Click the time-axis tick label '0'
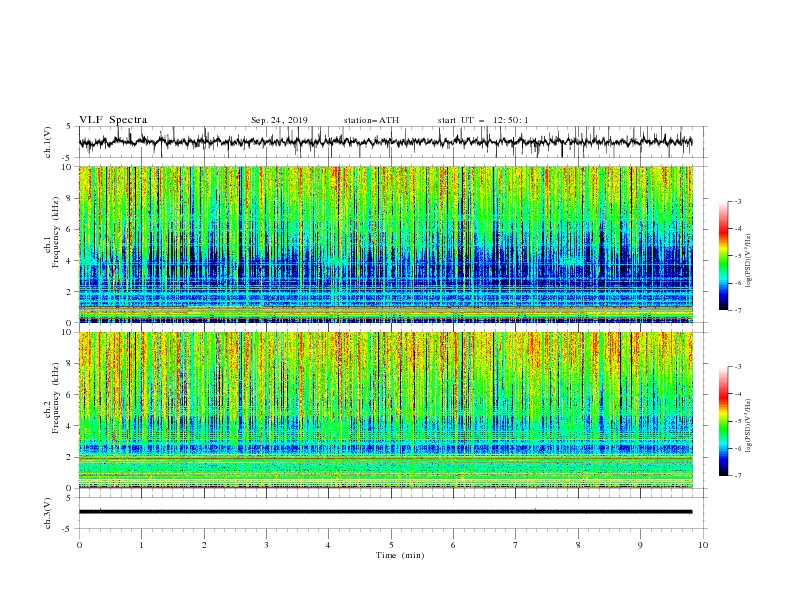The width and height of the screenshot is (792, 612). coord(79,545)
